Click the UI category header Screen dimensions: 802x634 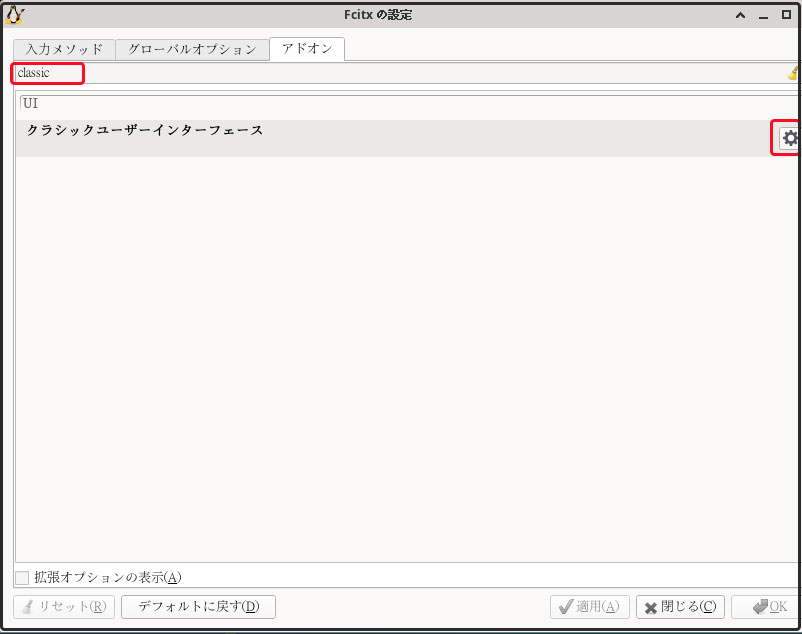(x=31, y=103)
